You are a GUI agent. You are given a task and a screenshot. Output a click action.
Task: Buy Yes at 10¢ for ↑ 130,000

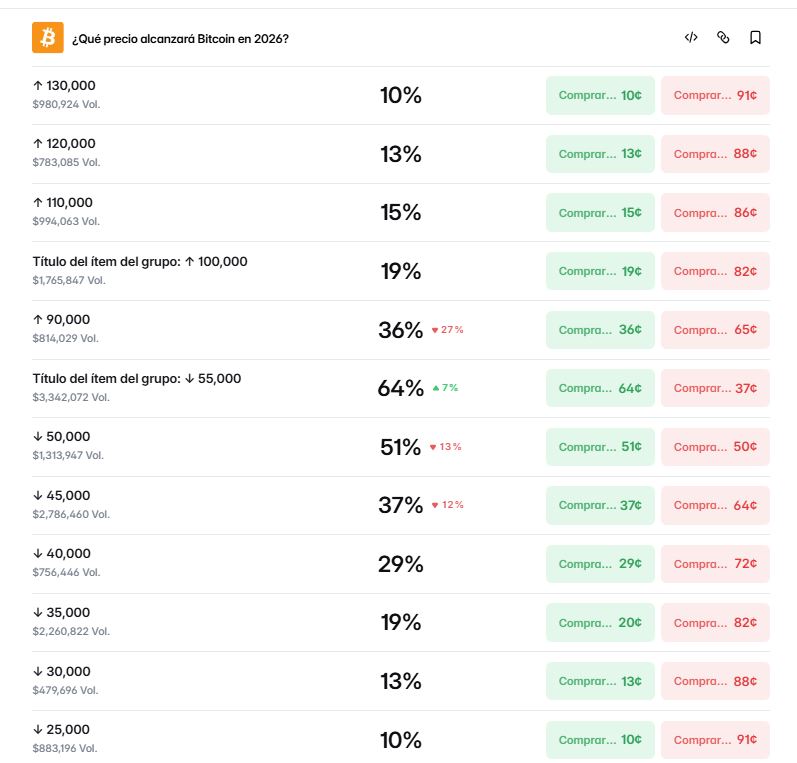[x=600, y=96]
